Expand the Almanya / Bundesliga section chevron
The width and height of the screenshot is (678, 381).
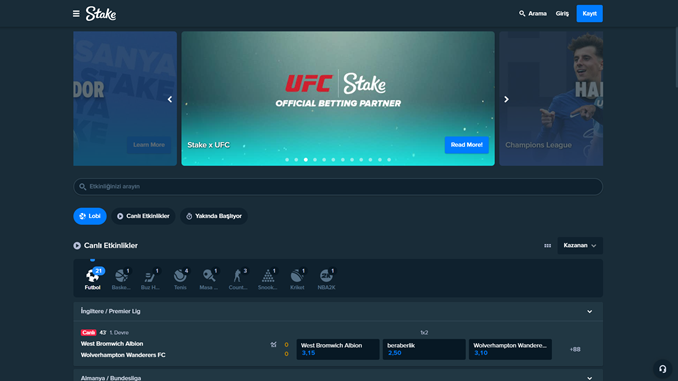(x=589, y=378)
